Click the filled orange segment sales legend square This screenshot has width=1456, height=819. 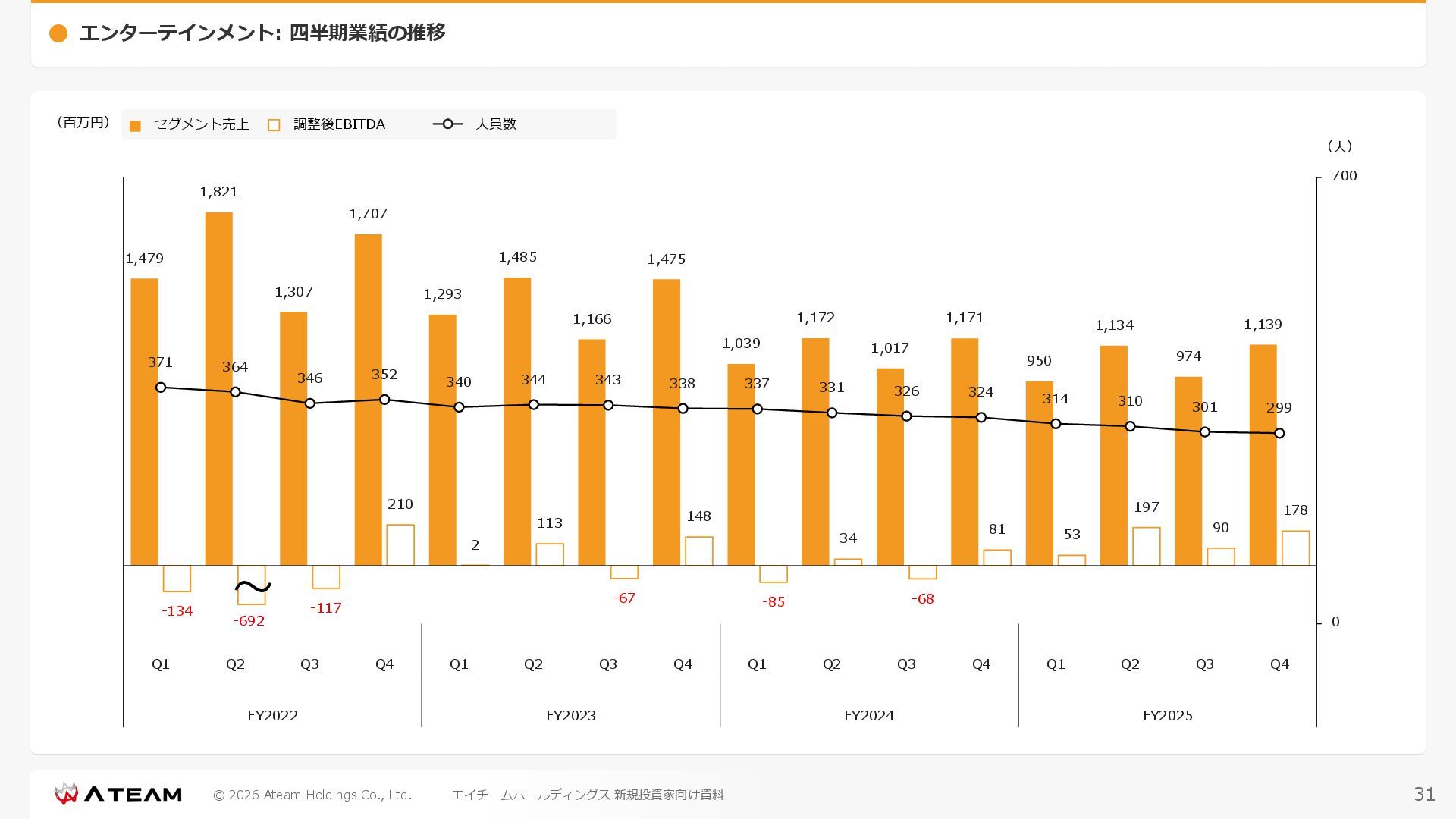click(x=135, y=126)
